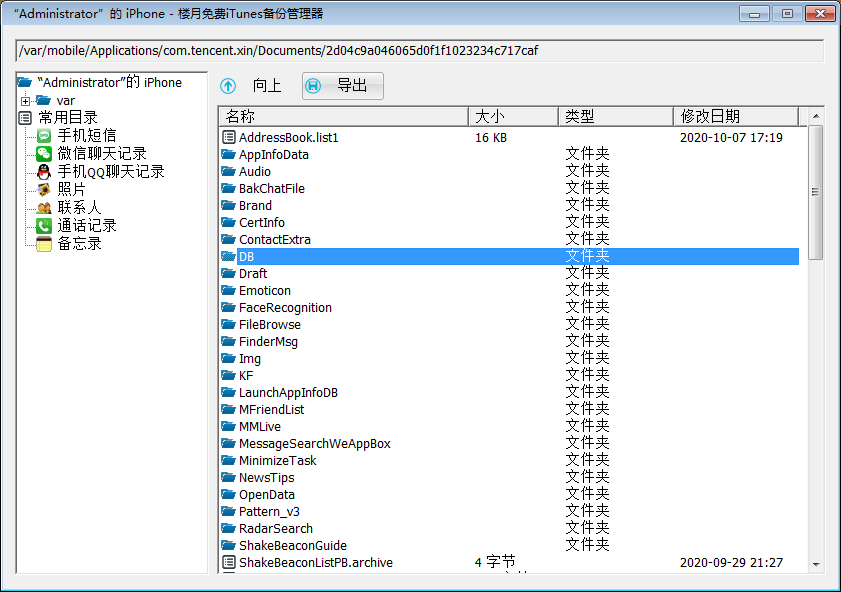The width and height of the screenshot is (841, 592).
Task: Select the Img folder icon
Action: (229, 358)
